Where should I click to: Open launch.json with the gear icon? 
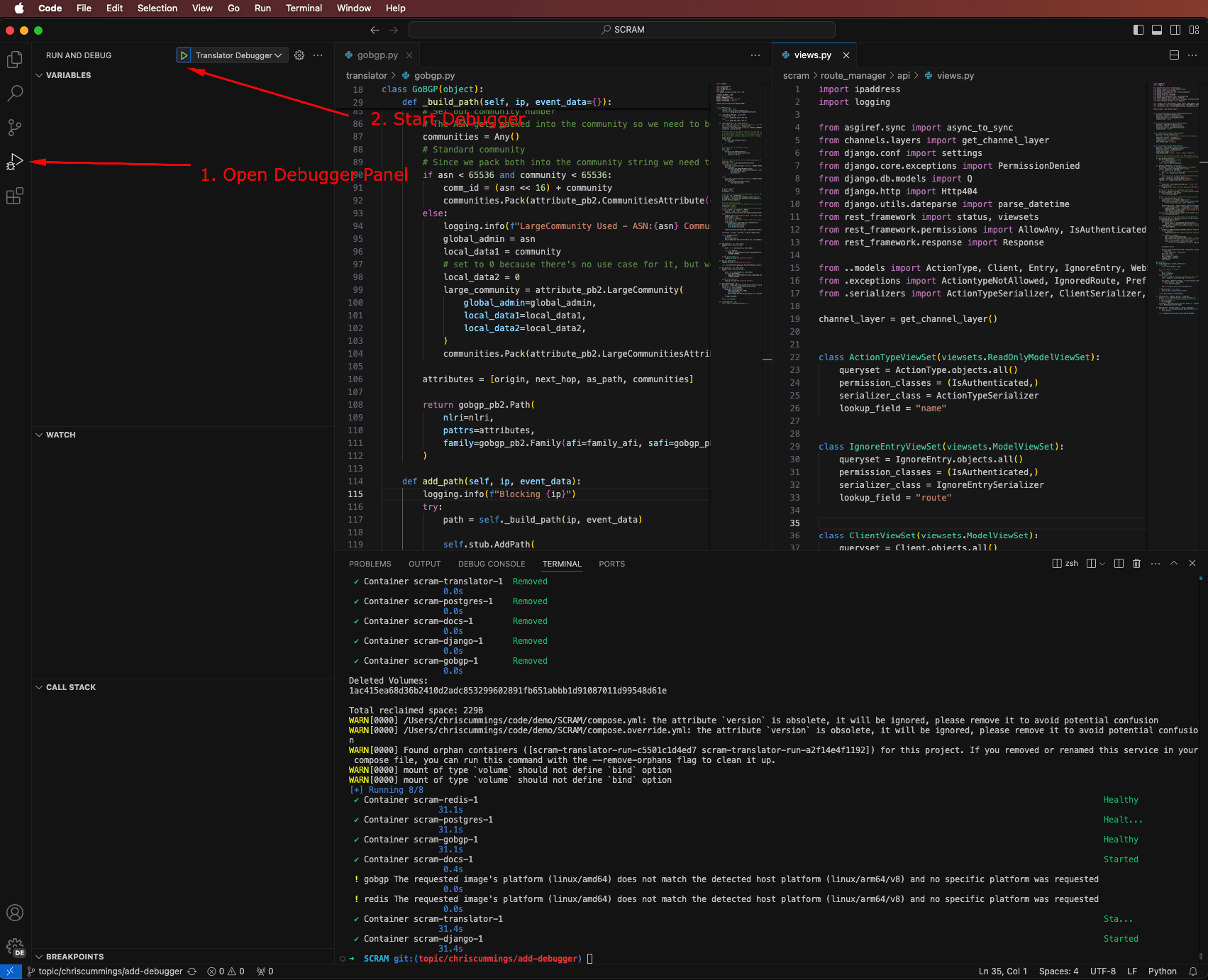(299, 55)
